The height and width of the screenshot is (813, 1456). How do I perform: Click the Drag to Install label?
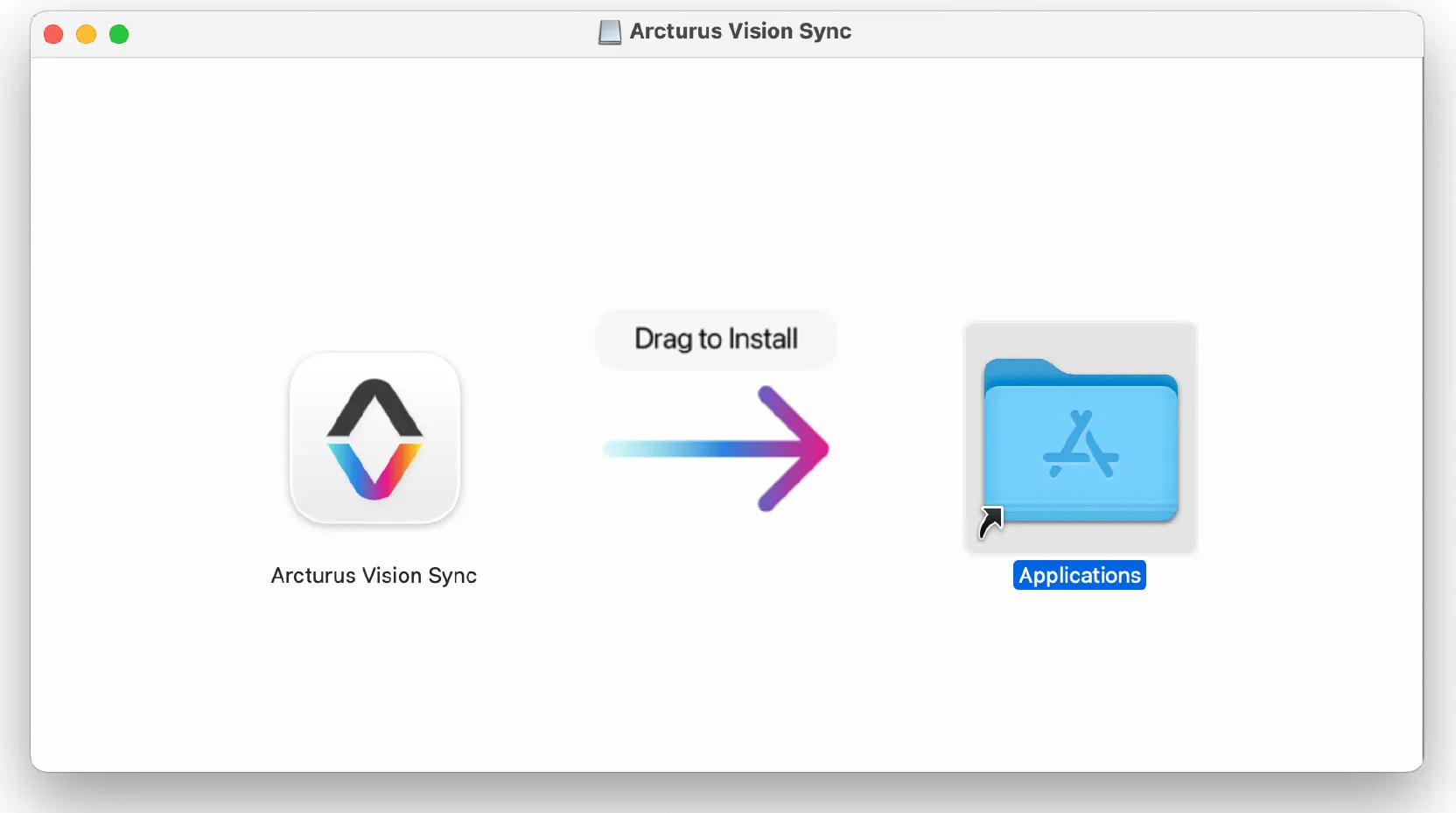[x=716, y=339]
